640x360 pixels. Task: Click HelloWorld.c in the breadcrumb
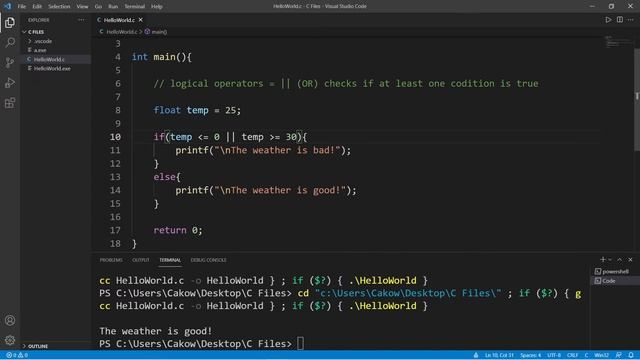pos(122,32)
